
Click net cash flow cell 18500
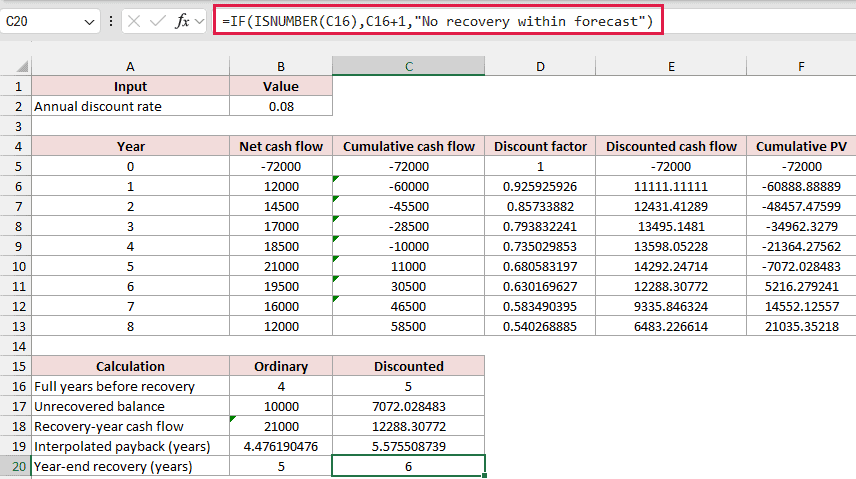click(281, 246)
